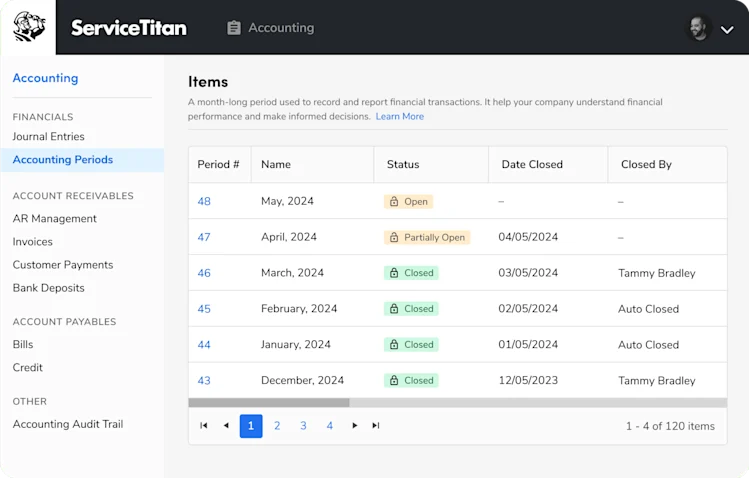Open period 45 link

click(204, 309)
